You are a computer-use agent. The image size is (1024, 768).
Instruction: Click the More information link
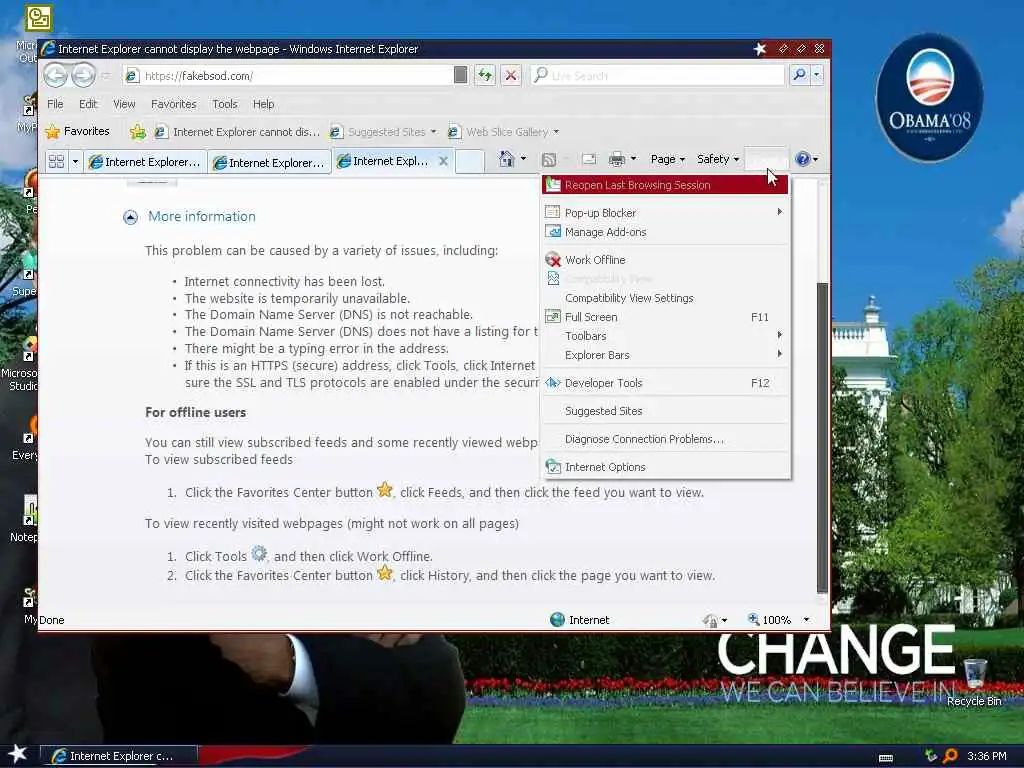202,217
